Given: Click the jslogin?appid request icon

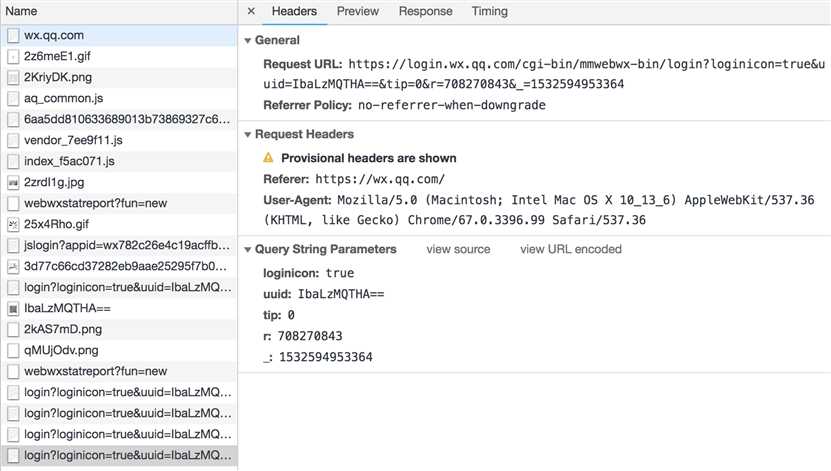Looking at the screenshot, I should [x=13, y=246].
